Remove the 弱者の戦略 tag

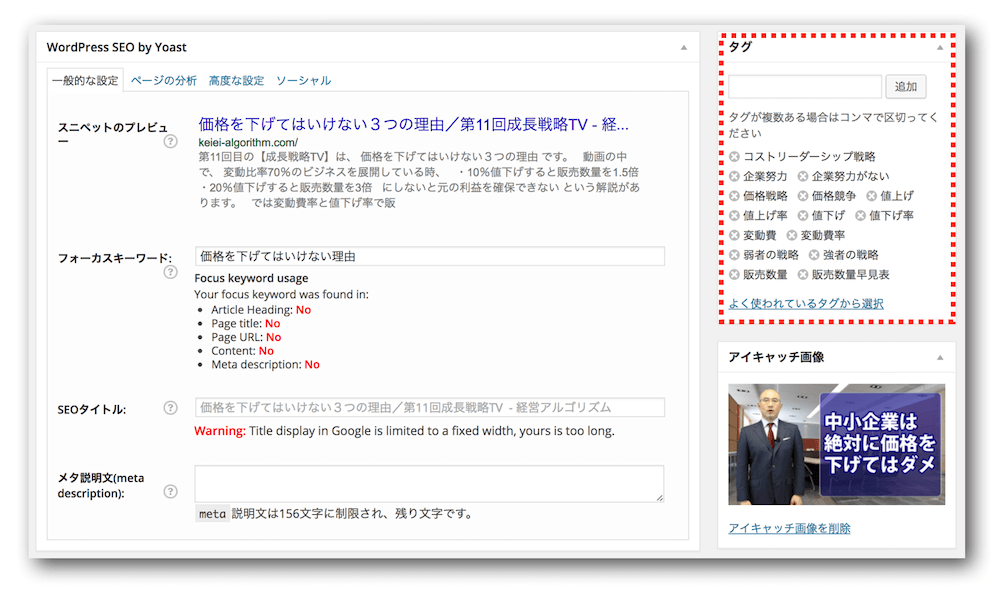pyautogui.click(x=734, y=254)
